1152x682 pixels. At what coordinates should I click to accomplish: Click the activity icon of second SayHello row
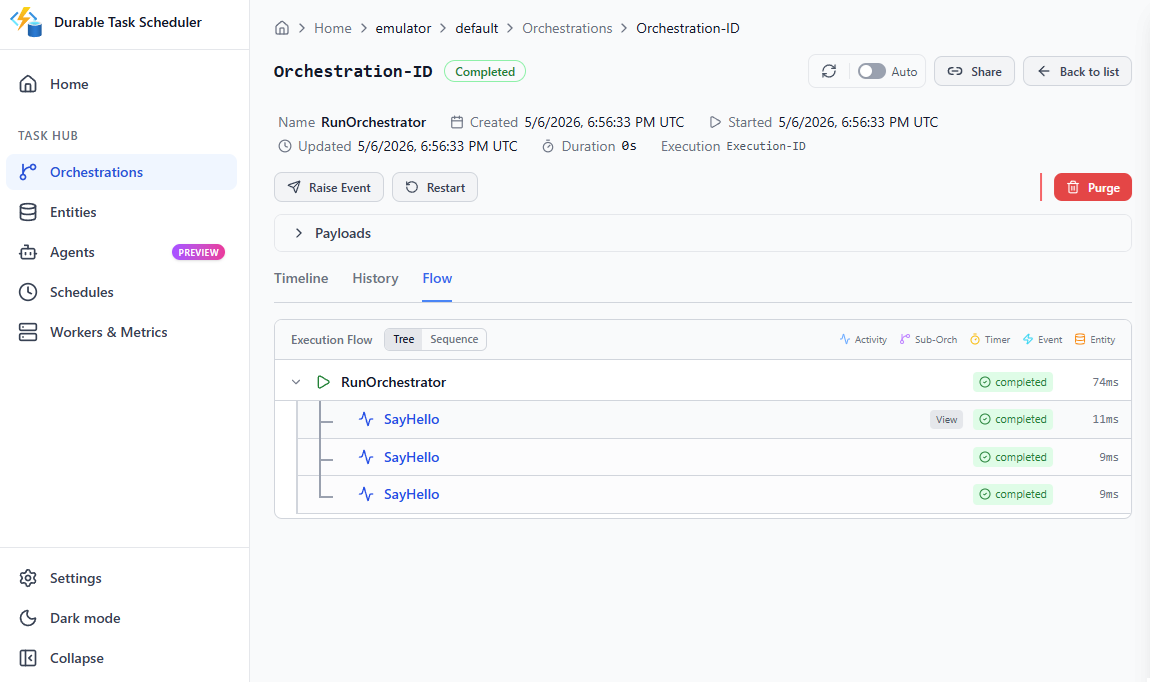tap(366, 457)
